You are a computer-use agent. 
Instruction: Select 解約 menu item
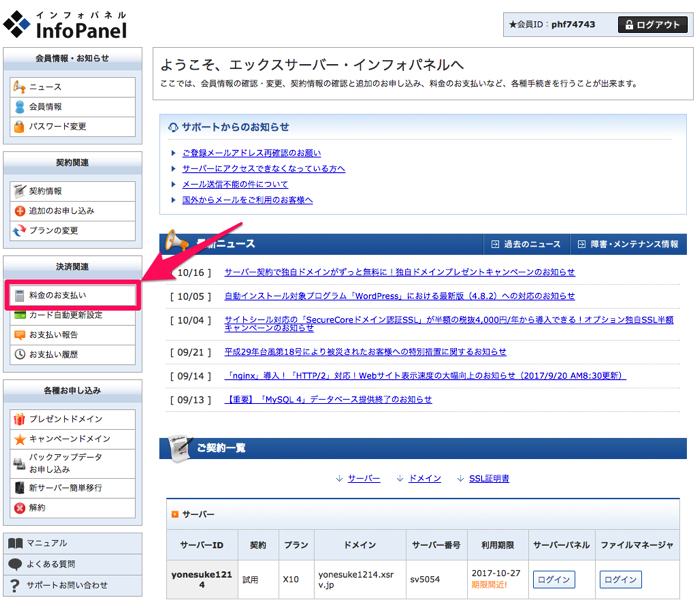click(x=73, y=508)
